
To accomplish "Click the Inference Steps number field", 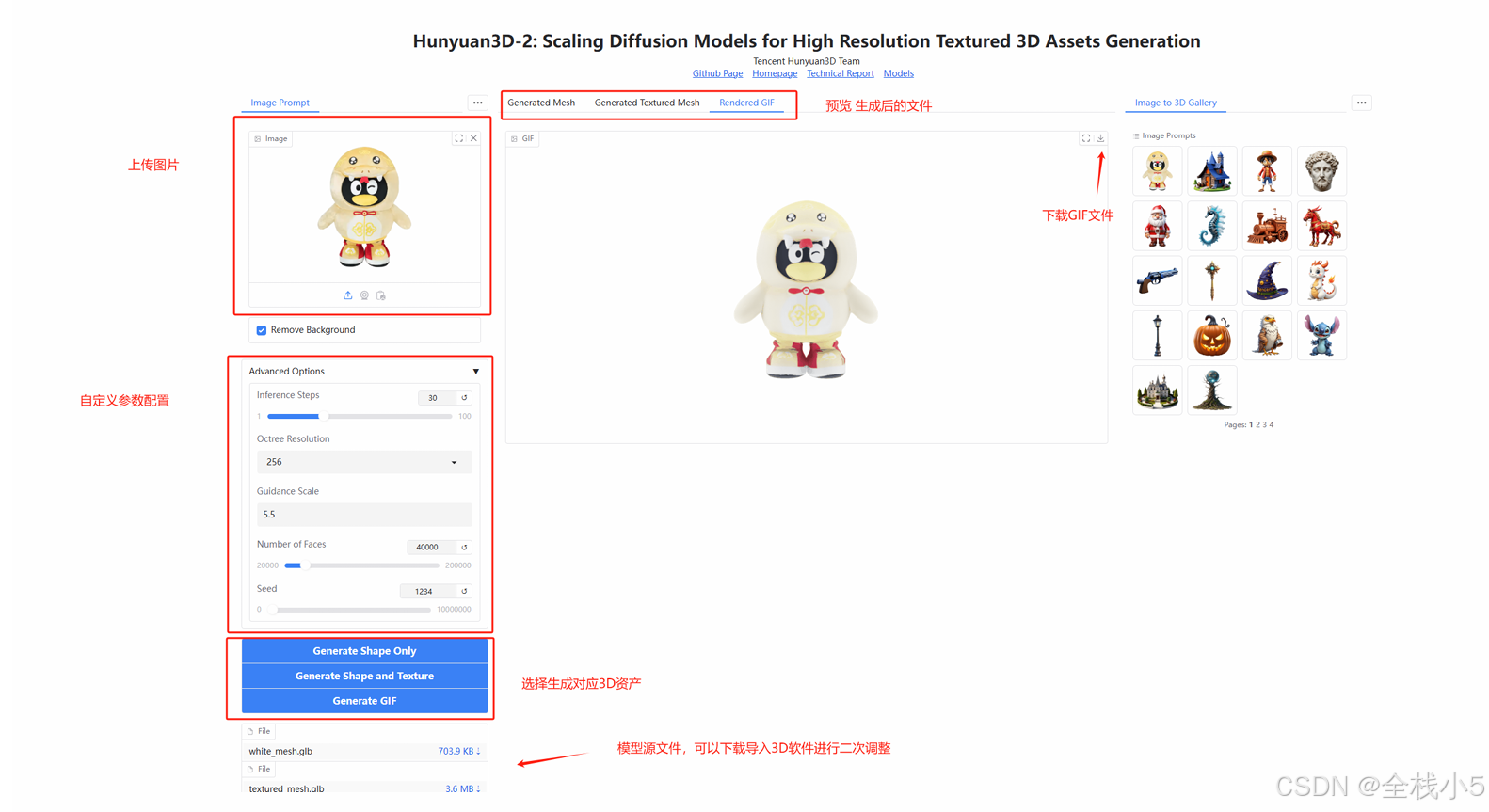I will [x=437, y=398].
